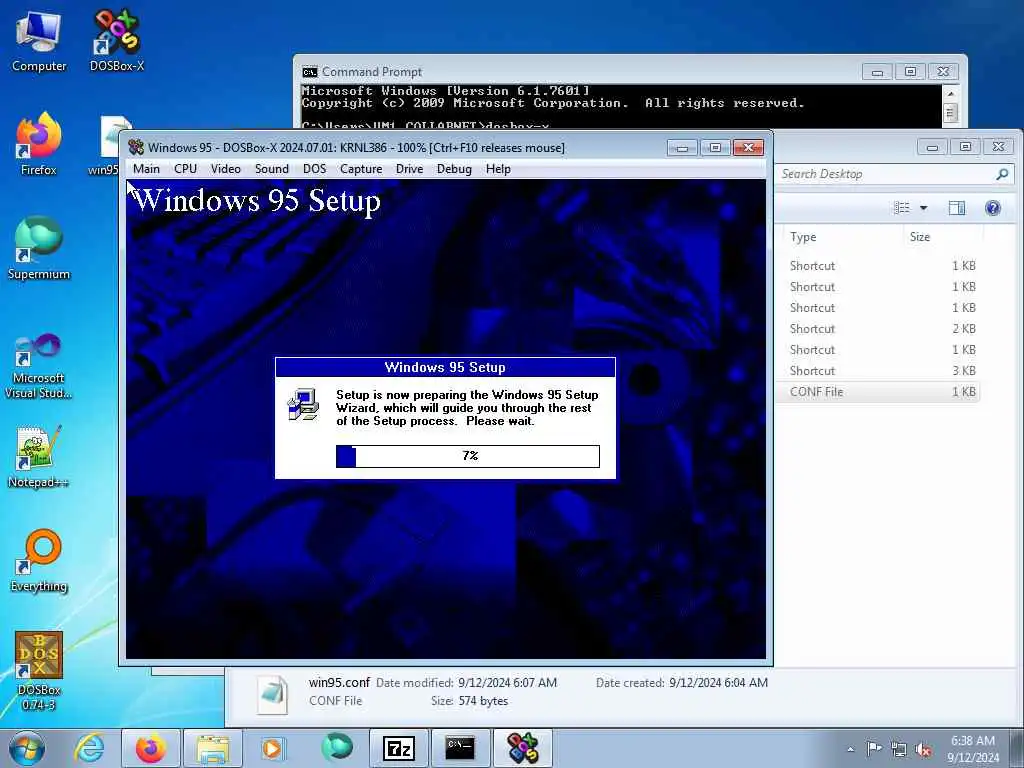Open the Firefox desktop shortcut

point(39,144)
